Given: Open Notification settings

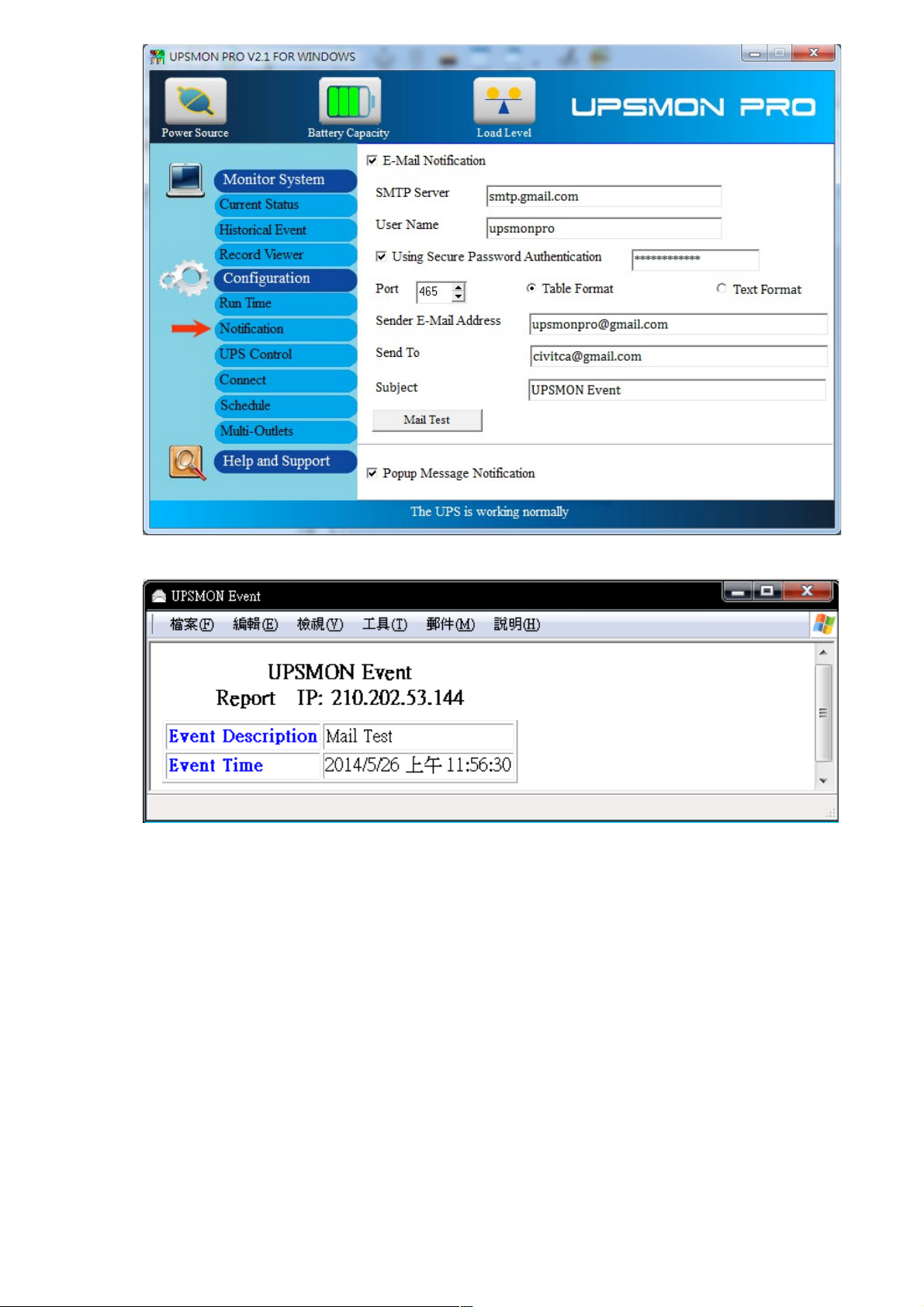Looking at the screenshot, I should (286, 329).
